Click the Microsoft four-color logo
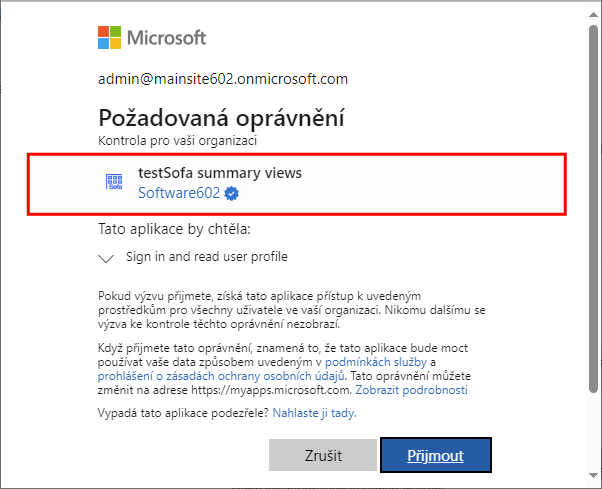This screenshot has width=602, height=489. pyautogui.click(x=109, y=38)
